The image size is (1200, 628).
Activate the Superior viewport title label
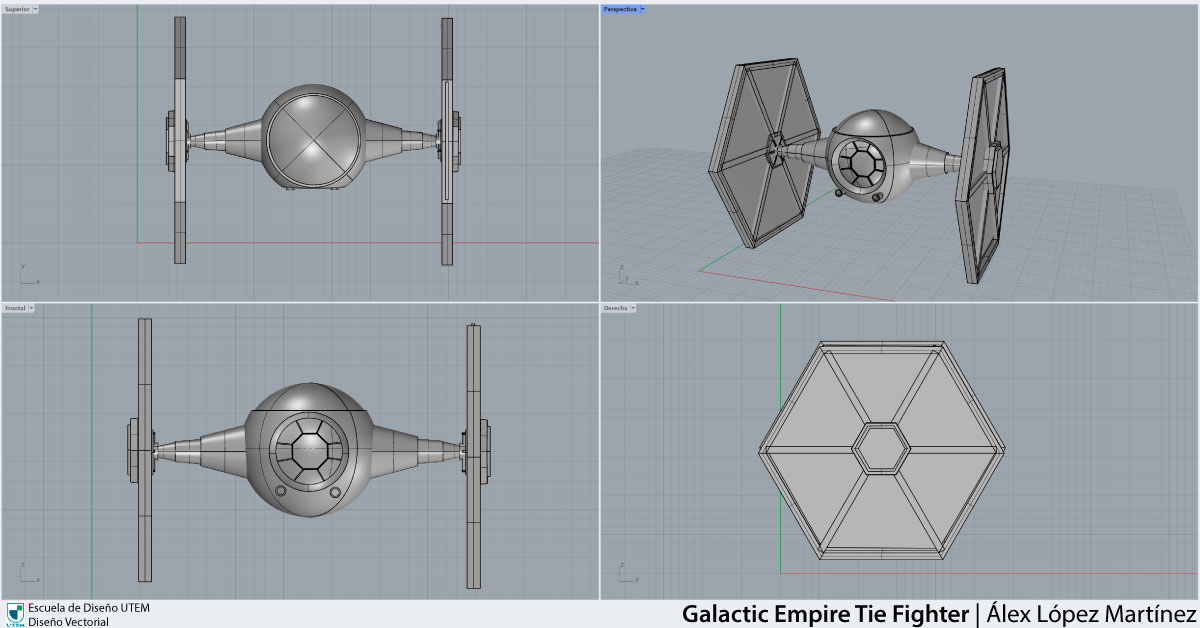point(17,9)
